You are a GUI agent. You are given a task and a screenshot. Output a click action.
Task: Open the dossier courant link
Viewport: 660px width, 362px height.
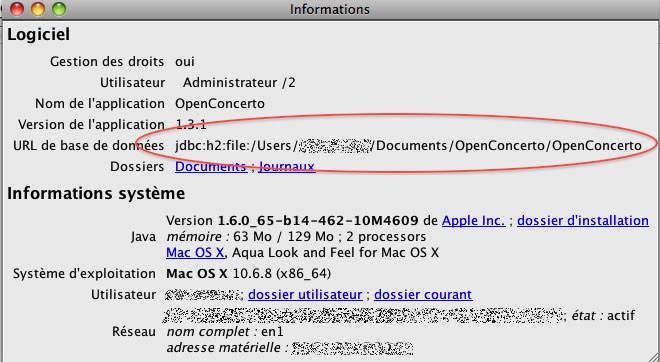pyautogui.click(x=423, y=295)
